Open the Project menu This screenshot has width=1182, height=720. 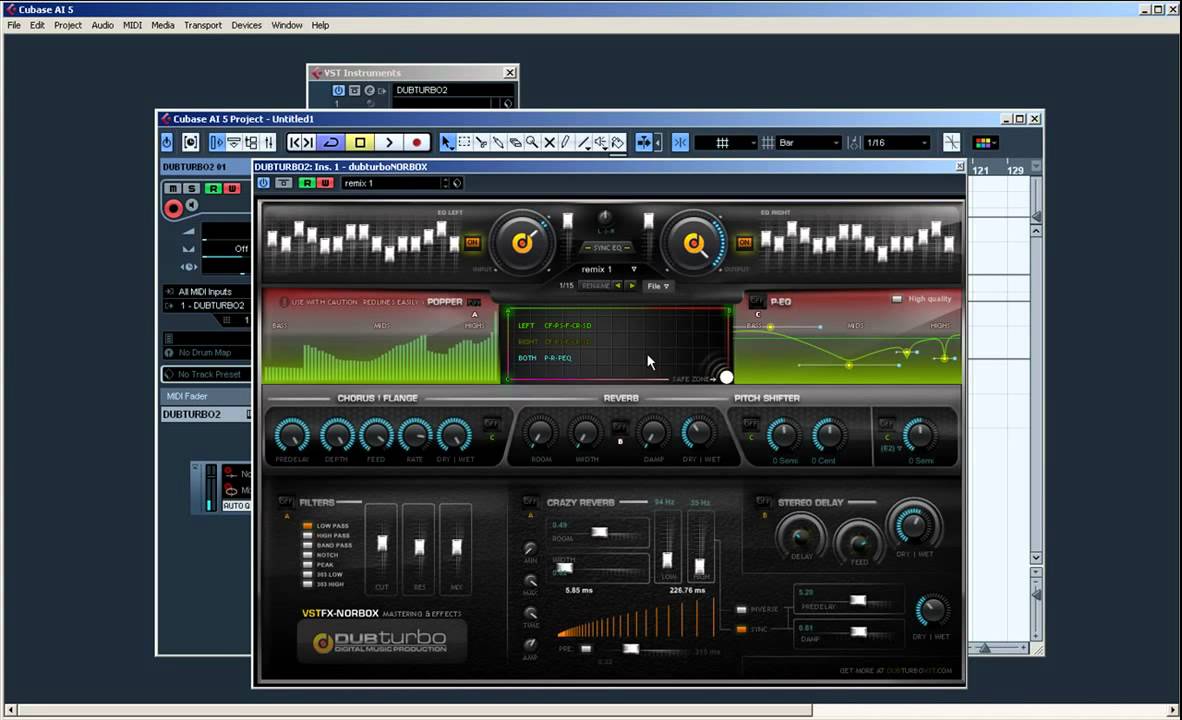point(68,25)
